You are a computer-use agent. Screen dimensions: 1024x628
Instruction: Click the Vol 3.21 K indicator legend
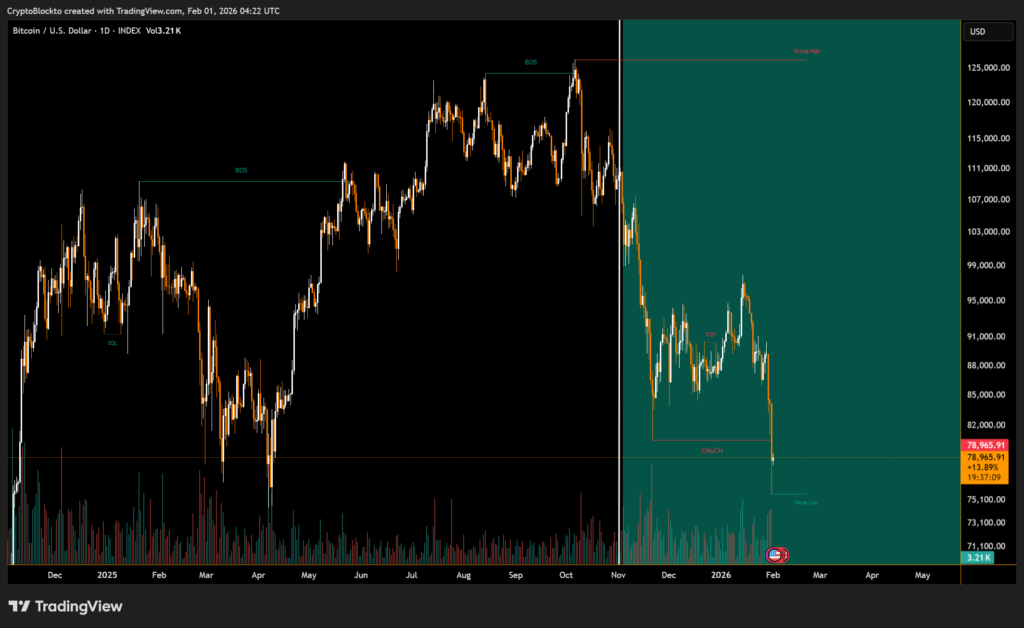[x=164, y=31]
